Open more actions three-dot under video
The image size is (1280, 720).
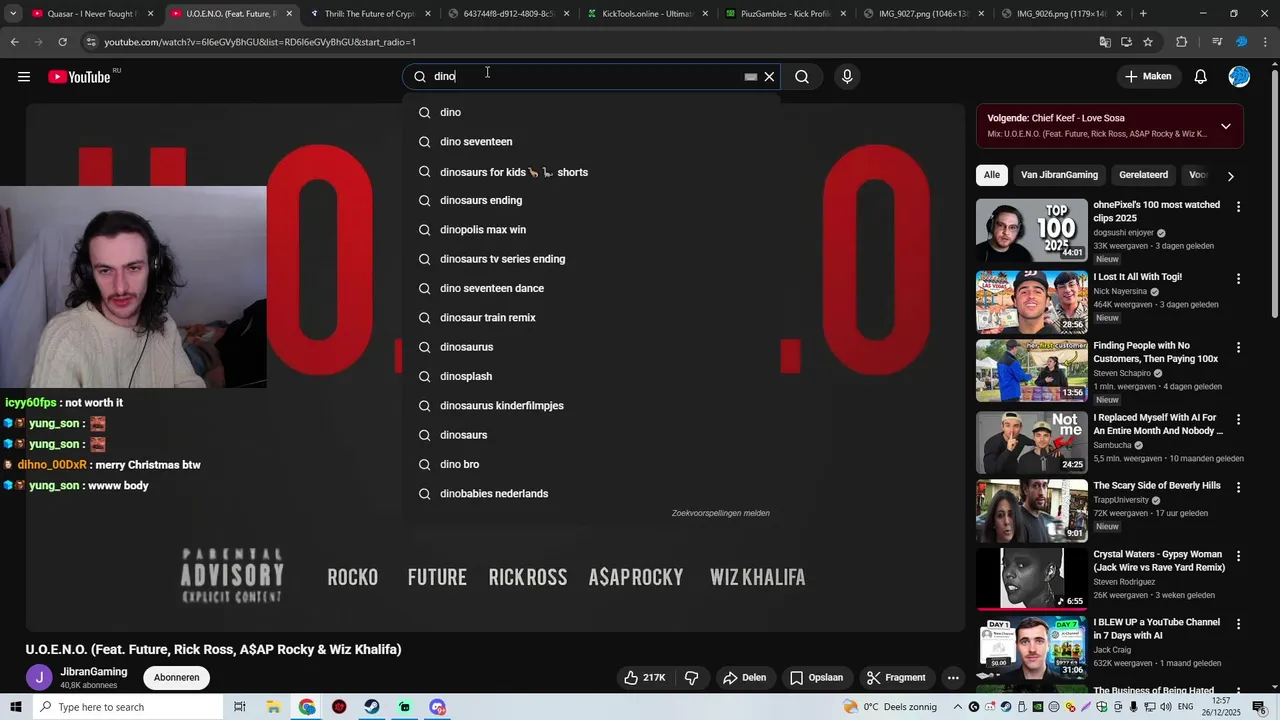[x=953, y=678]
